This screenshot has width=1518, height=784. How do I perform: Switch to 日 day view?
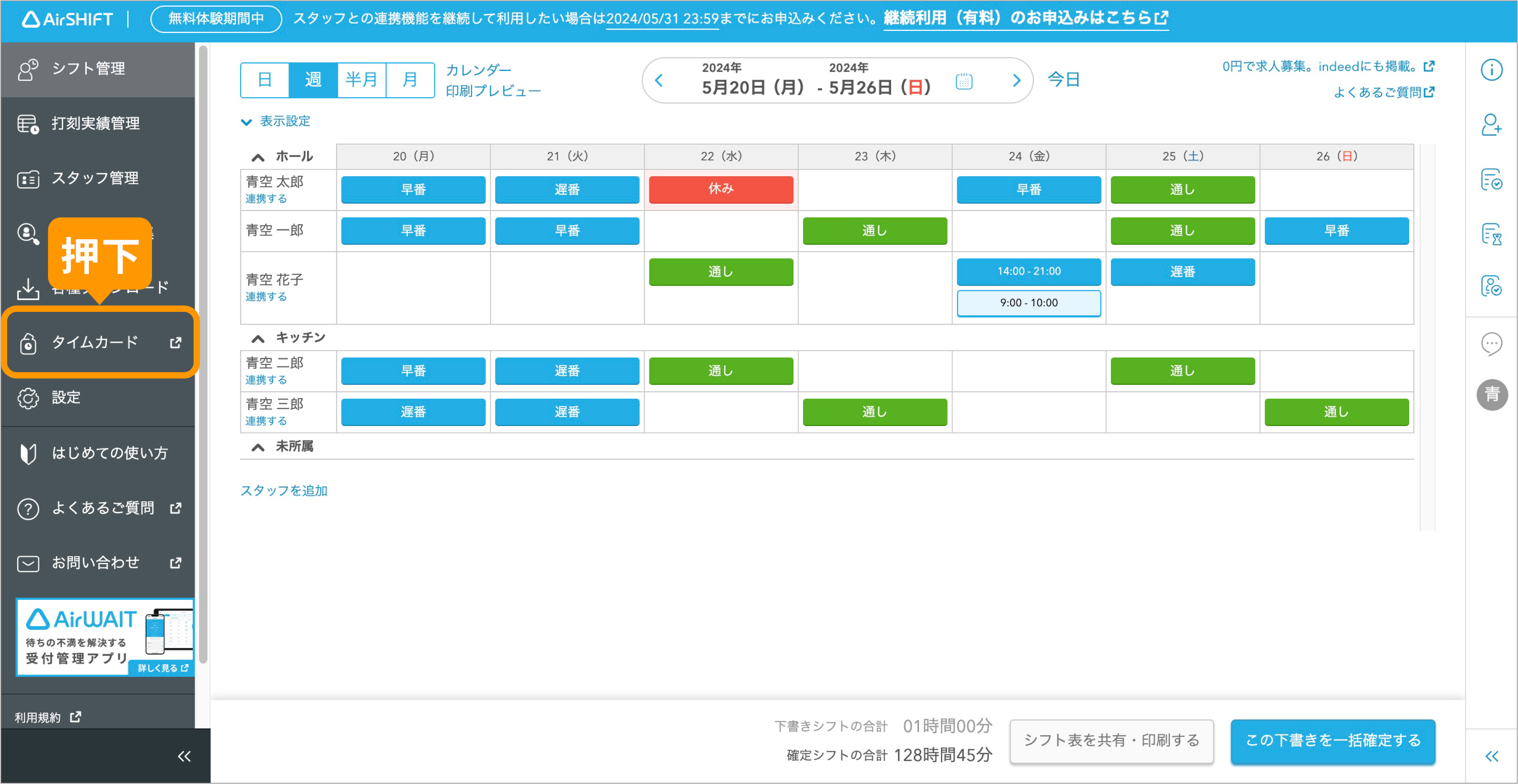[265, 80]
